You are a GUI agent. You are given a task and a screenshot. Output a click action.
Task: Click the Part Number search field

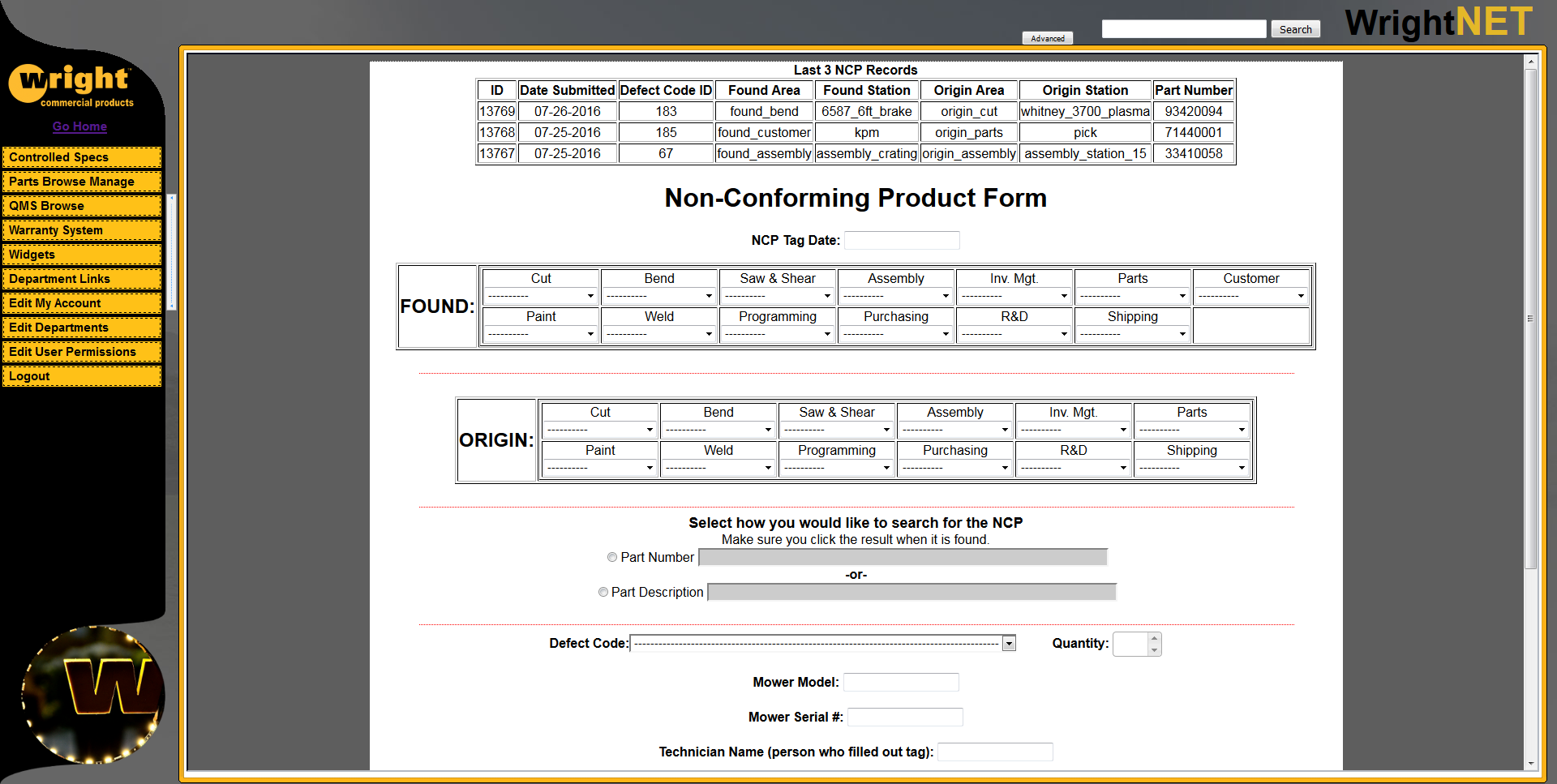(903, 557)
